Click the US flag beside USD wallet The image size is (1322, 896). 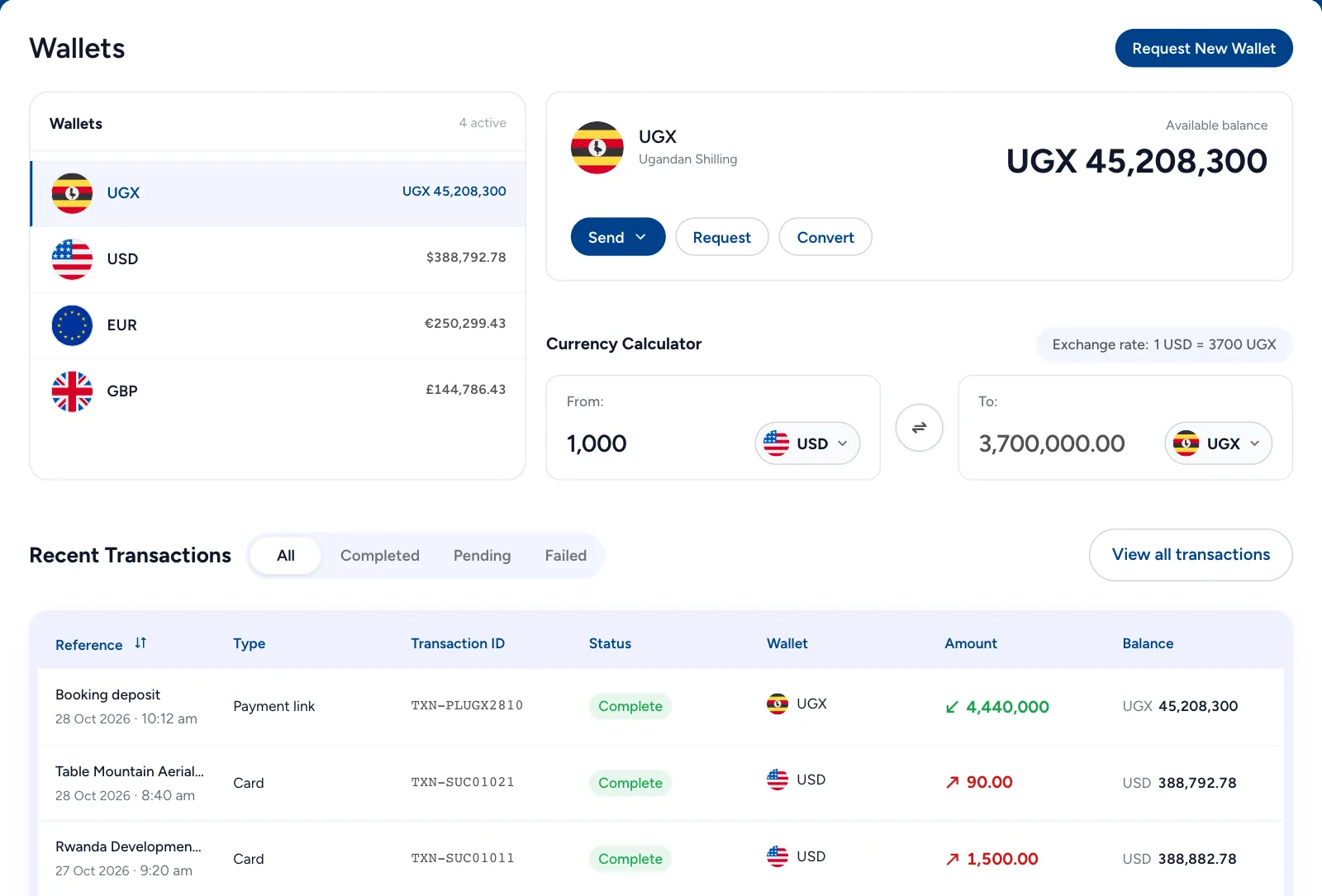pos(72,259)
